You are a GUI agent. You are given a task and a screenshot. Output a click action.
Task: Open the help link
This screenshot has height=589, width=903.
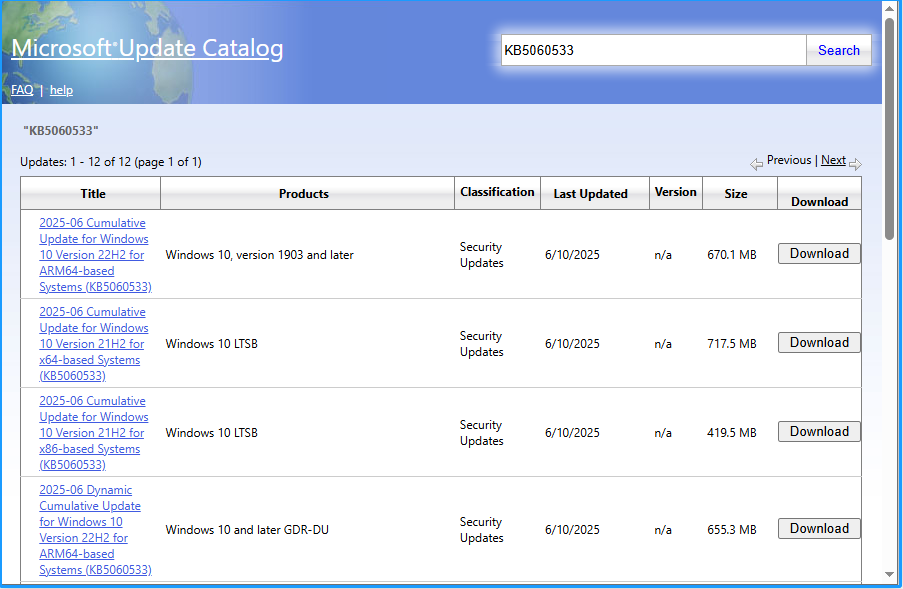(61, 90)
